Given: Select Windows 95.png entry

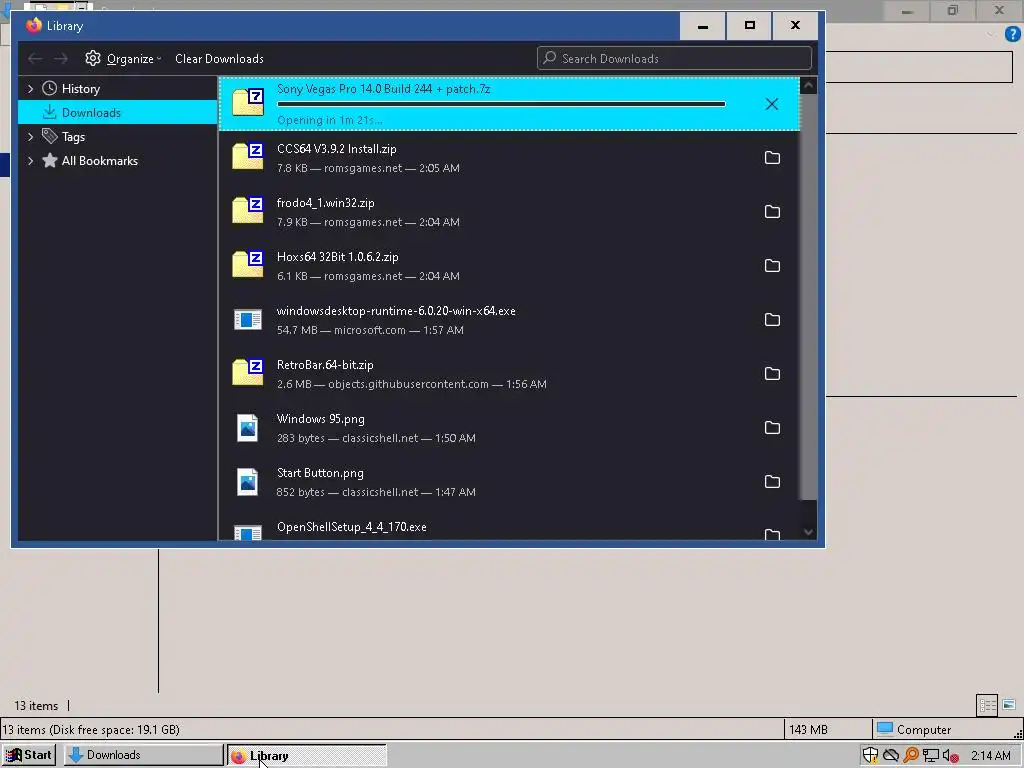Looking at the screenshot, I should 509,428.
